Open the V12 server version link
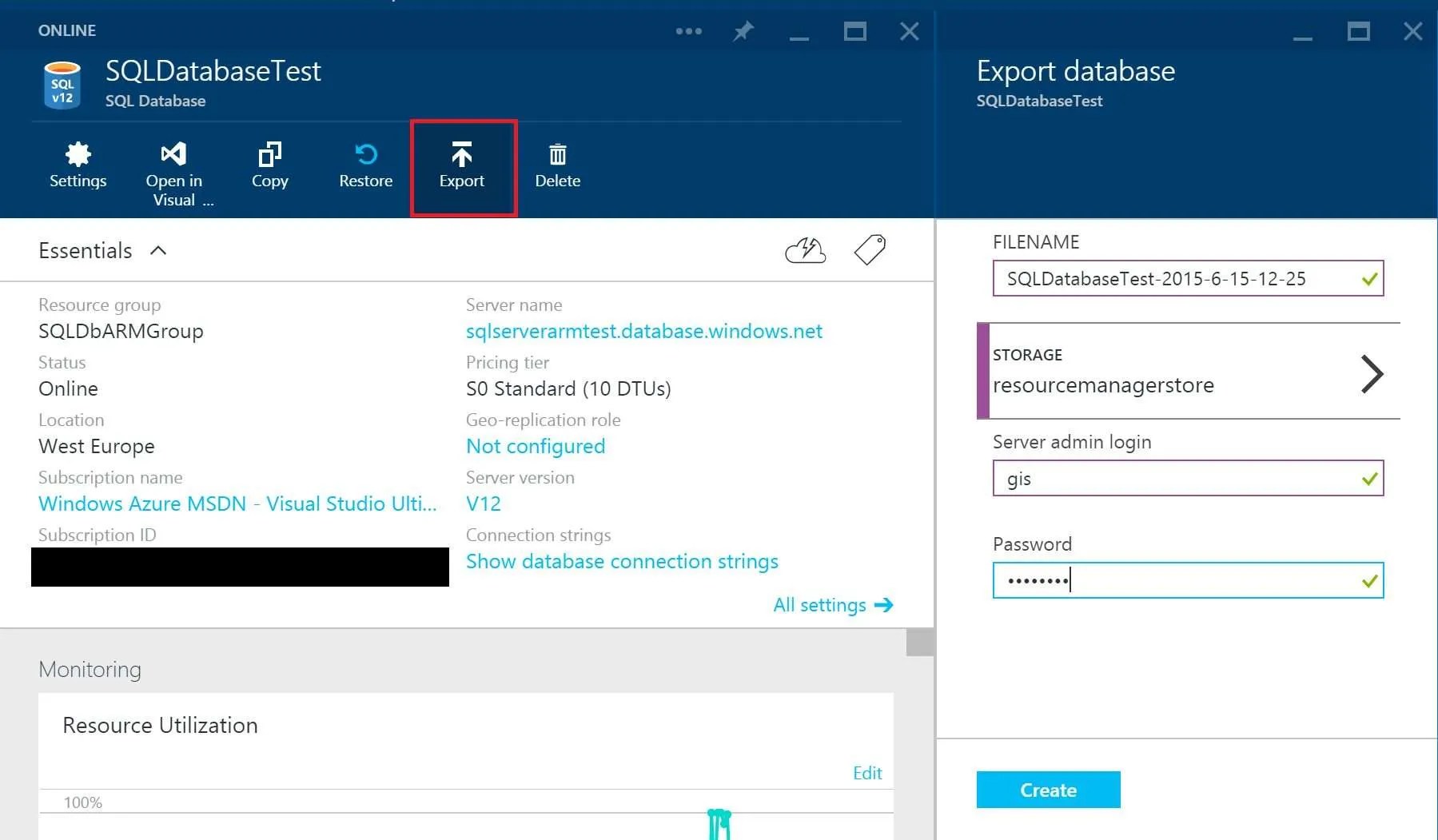Screen dimensions: 1438x840 [484, 504]
